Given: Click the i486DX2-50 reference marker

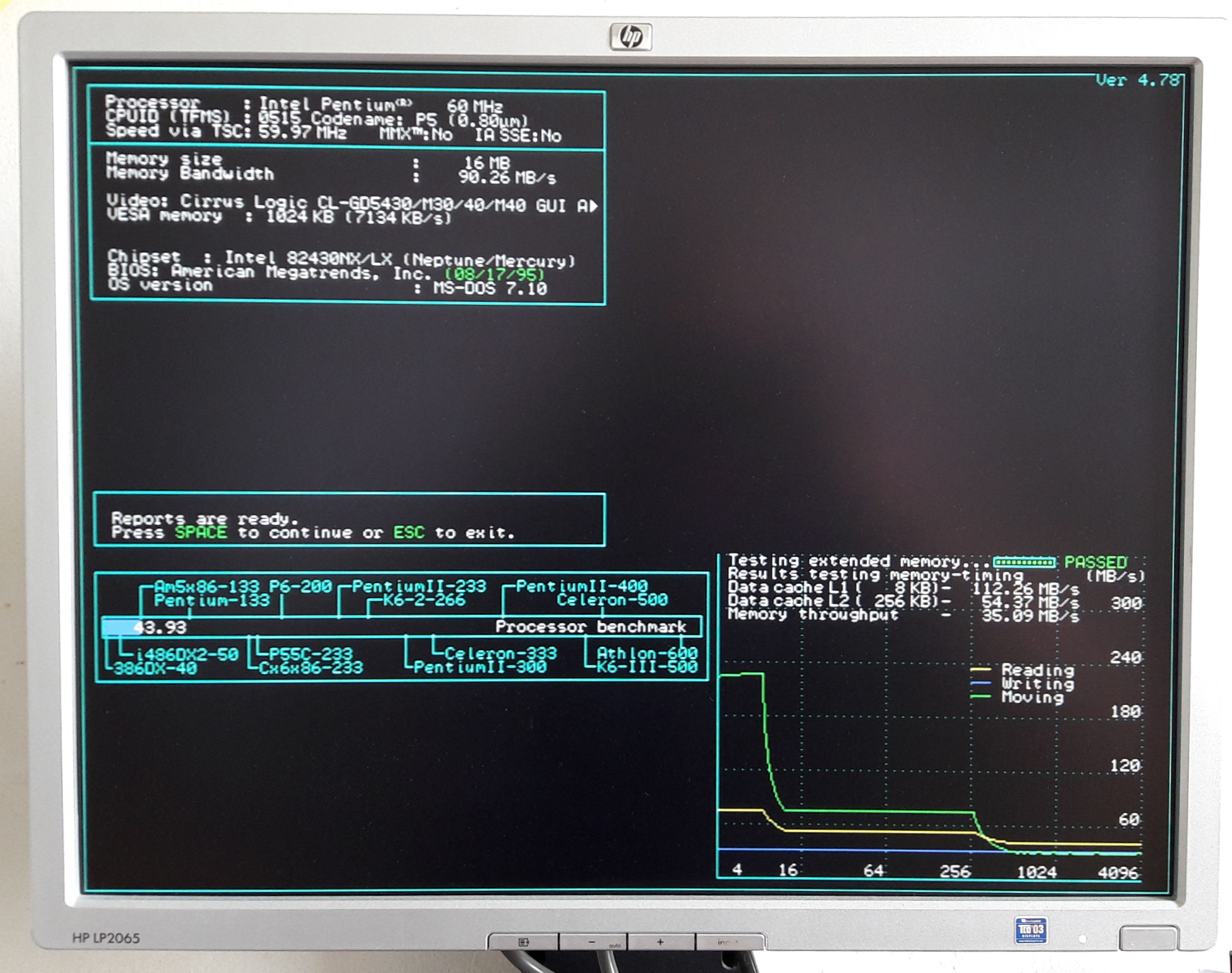Looking at the screenshot, I should pyautogui.click(x=187, y=654).
